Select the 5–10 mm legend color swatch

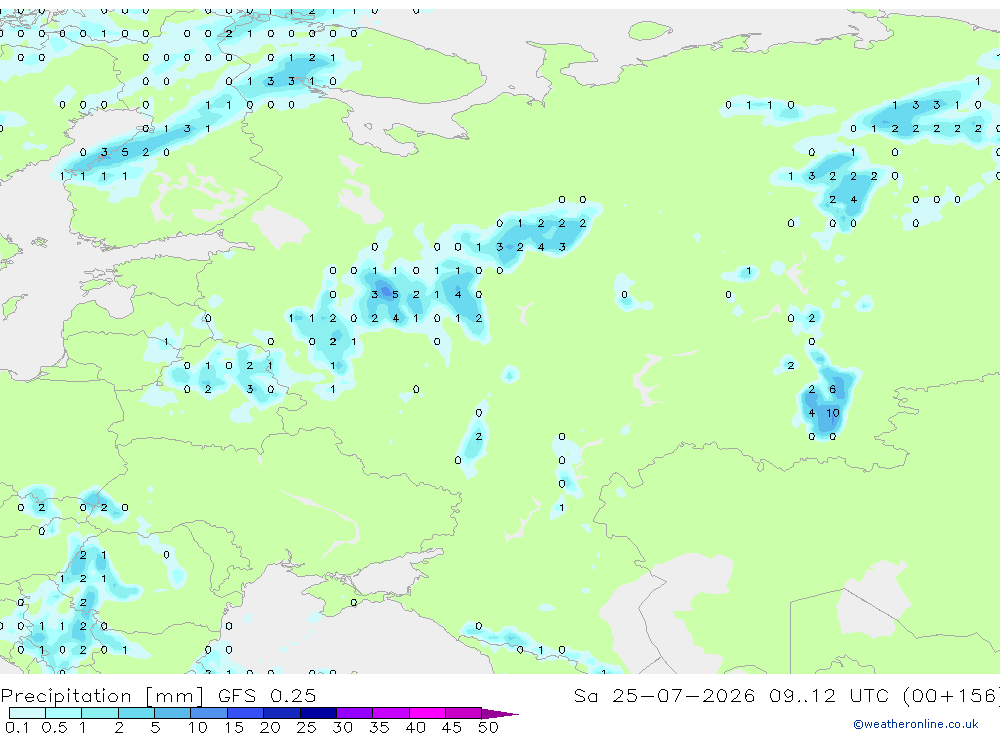(173, 713)
